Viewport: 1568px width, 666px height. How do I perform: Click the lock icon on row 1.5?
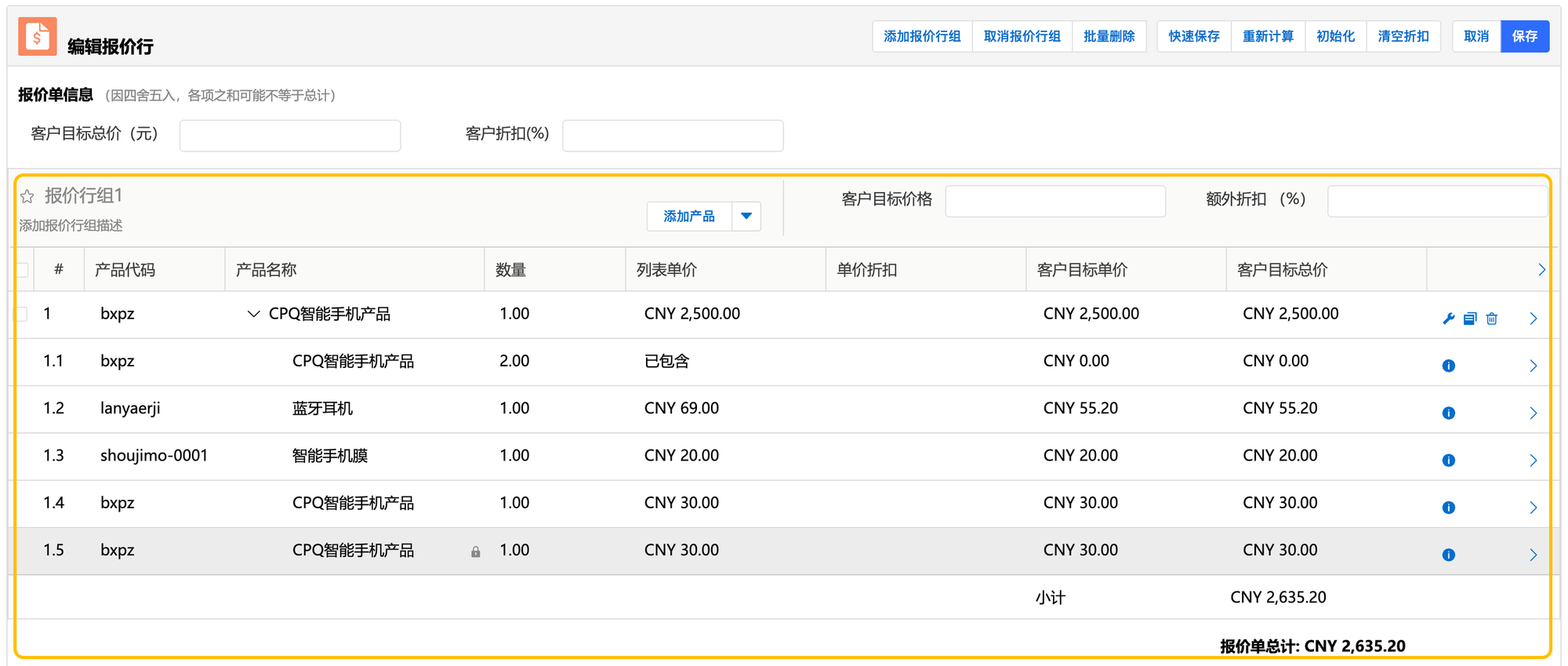coord(475,552)
